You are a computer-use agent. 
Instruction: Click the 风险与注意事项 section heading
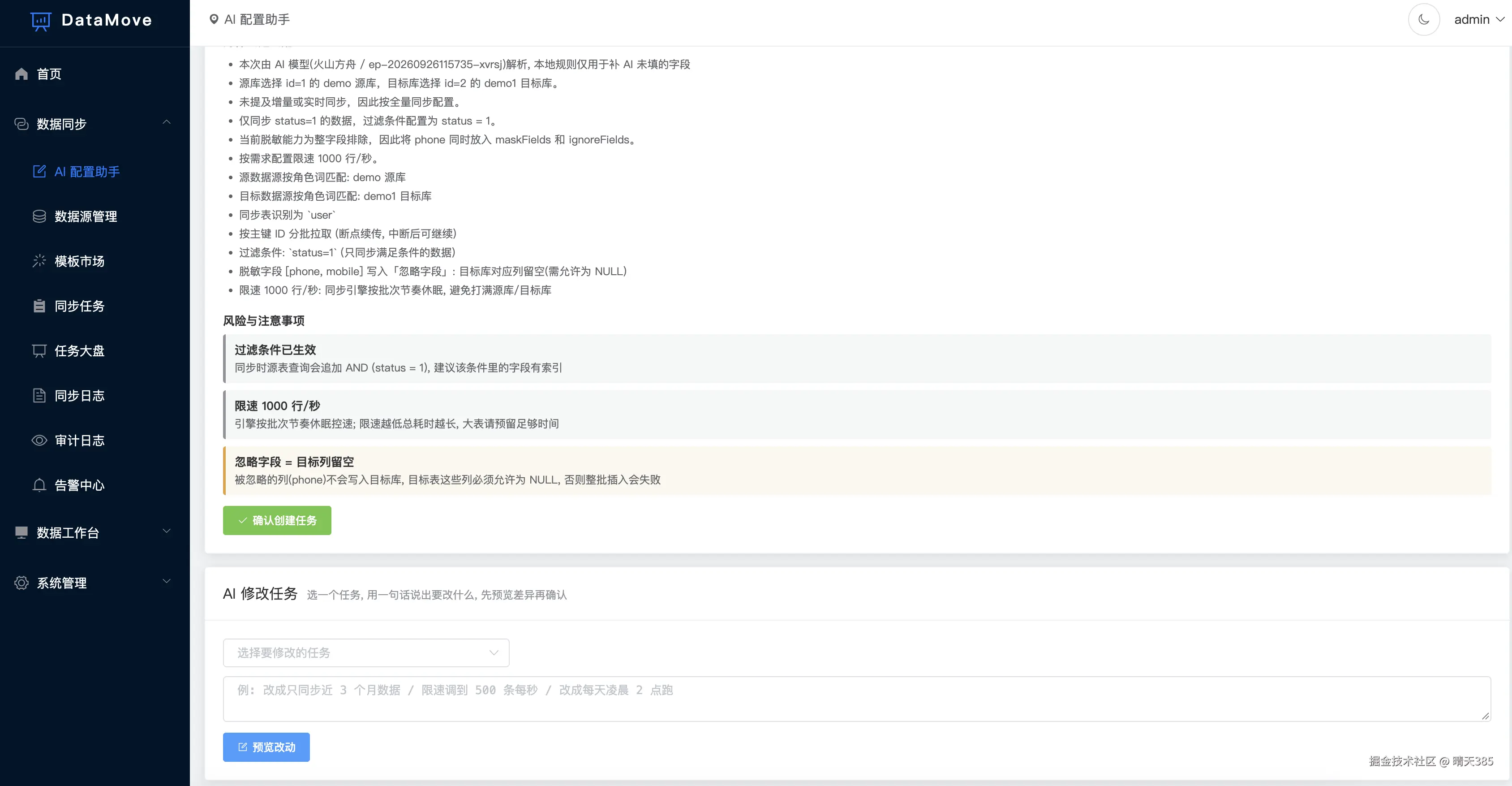263,320
